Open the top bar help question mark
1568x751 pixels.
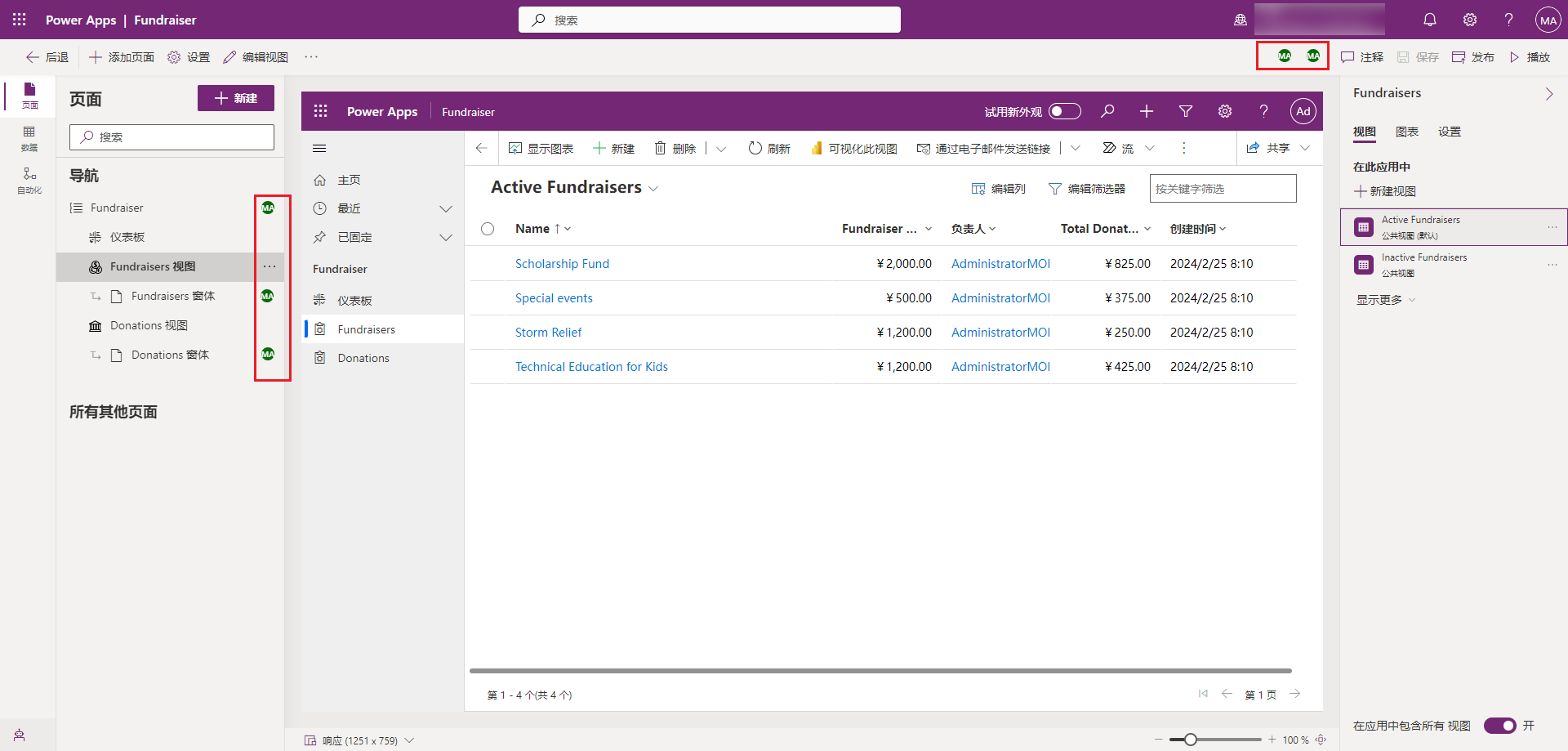point(1509,20)
